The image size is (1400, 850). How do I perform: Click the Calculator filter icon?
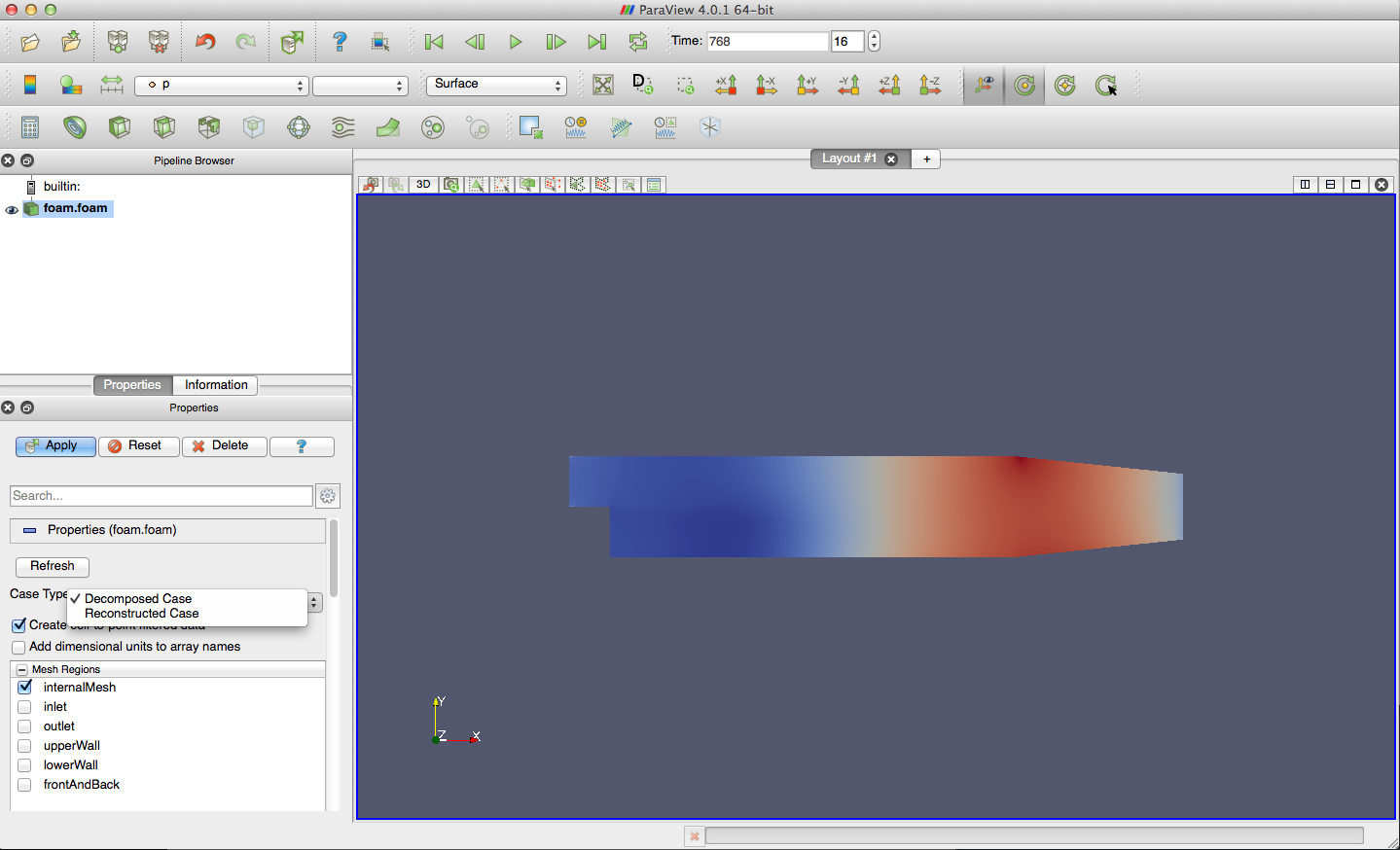tap(30, 127)
